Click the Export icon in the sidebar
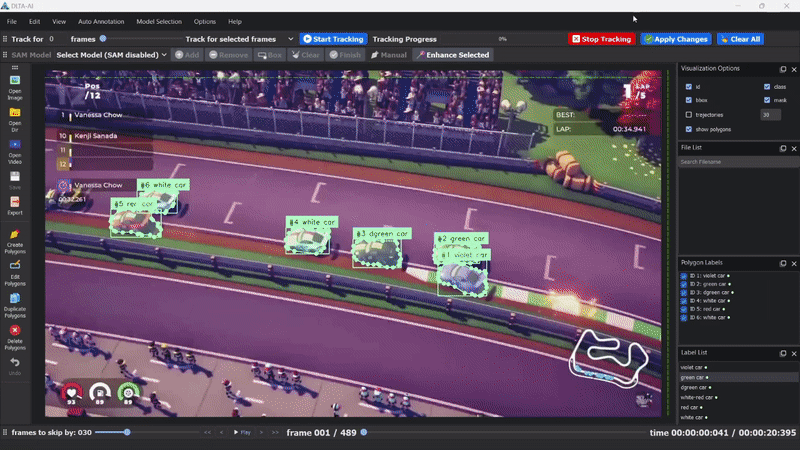800x450 pixels. pos(15,202)
